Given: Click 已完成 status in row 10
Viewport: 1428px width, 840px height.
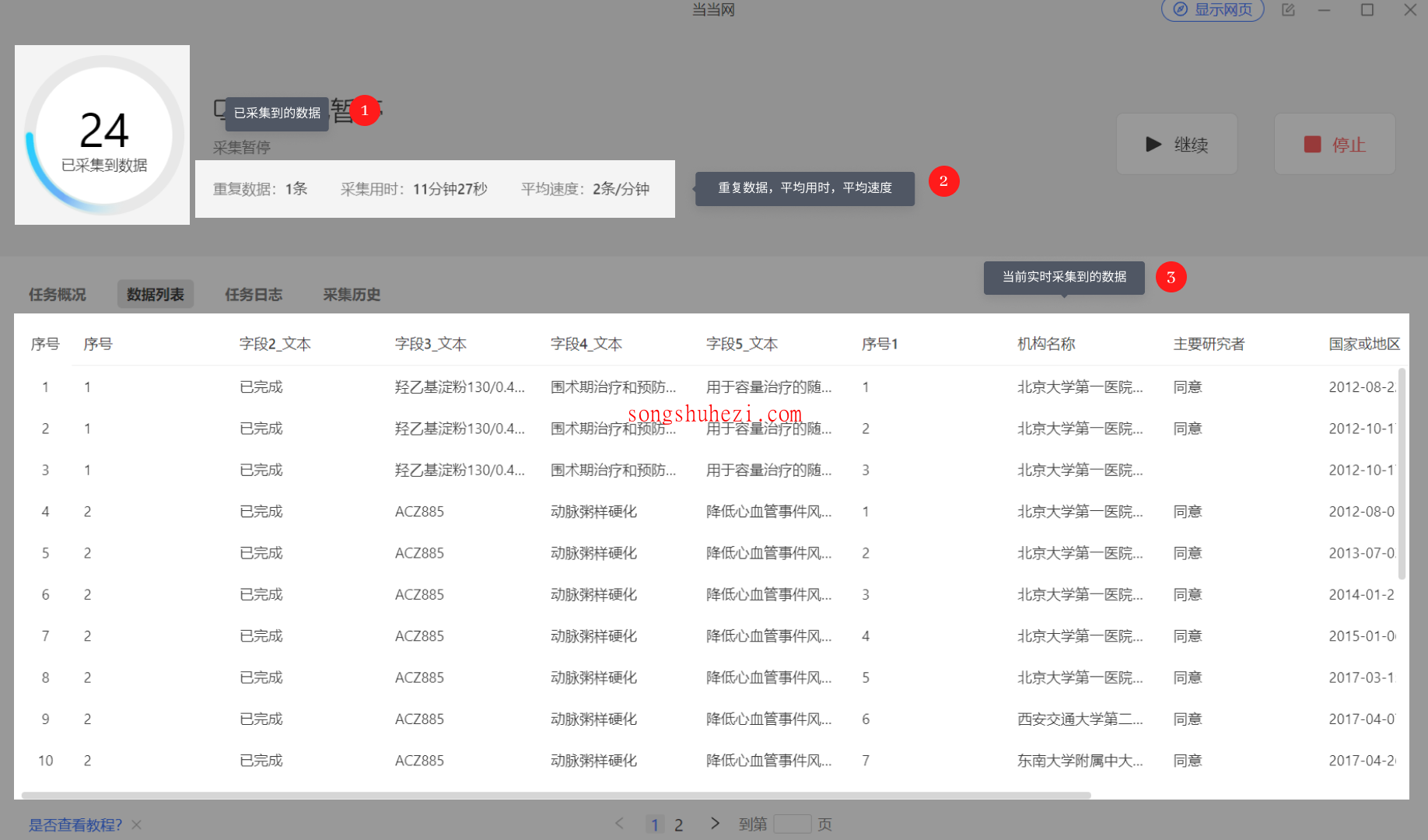Looking at the screenshot, I should [x=261, y=761].
